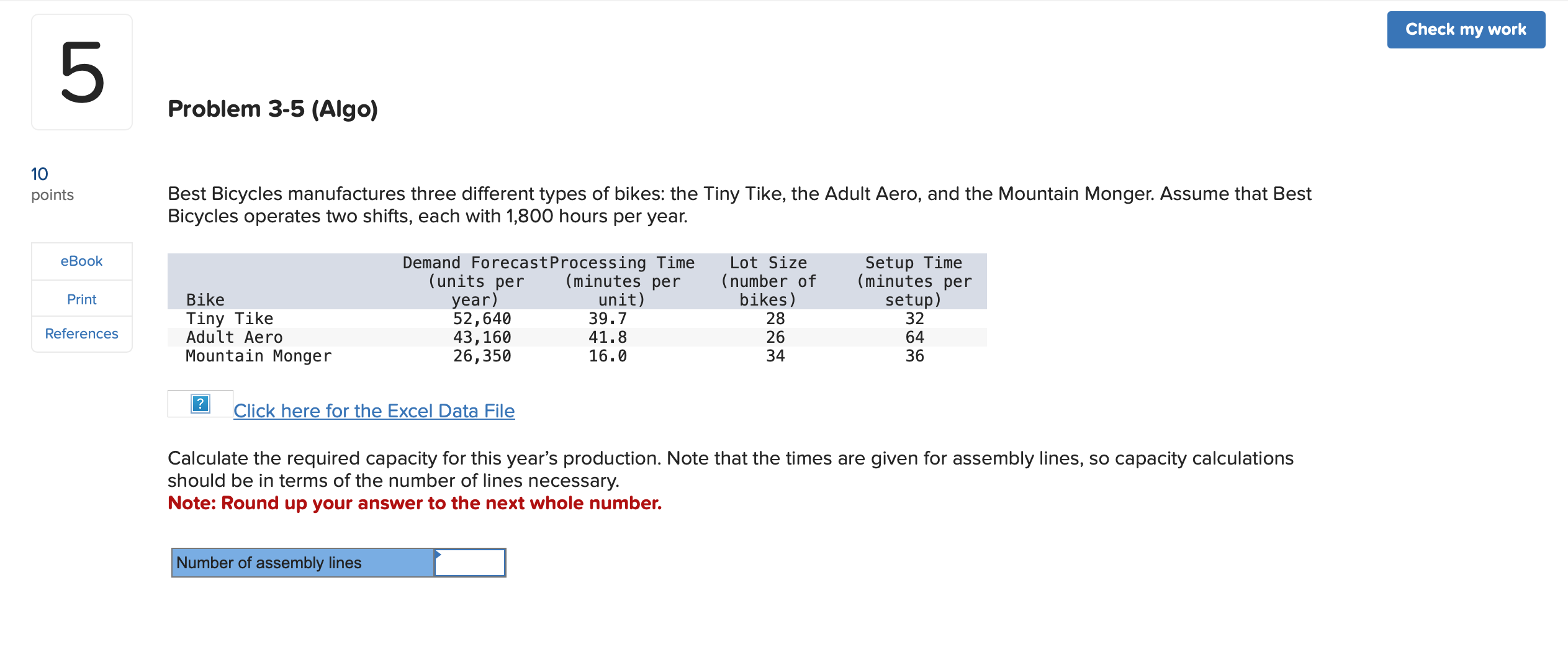This screenshot has height=667, width=1568.
Task: Open 'Click here for the Excel Data File' link
Action: coord(374,411)
